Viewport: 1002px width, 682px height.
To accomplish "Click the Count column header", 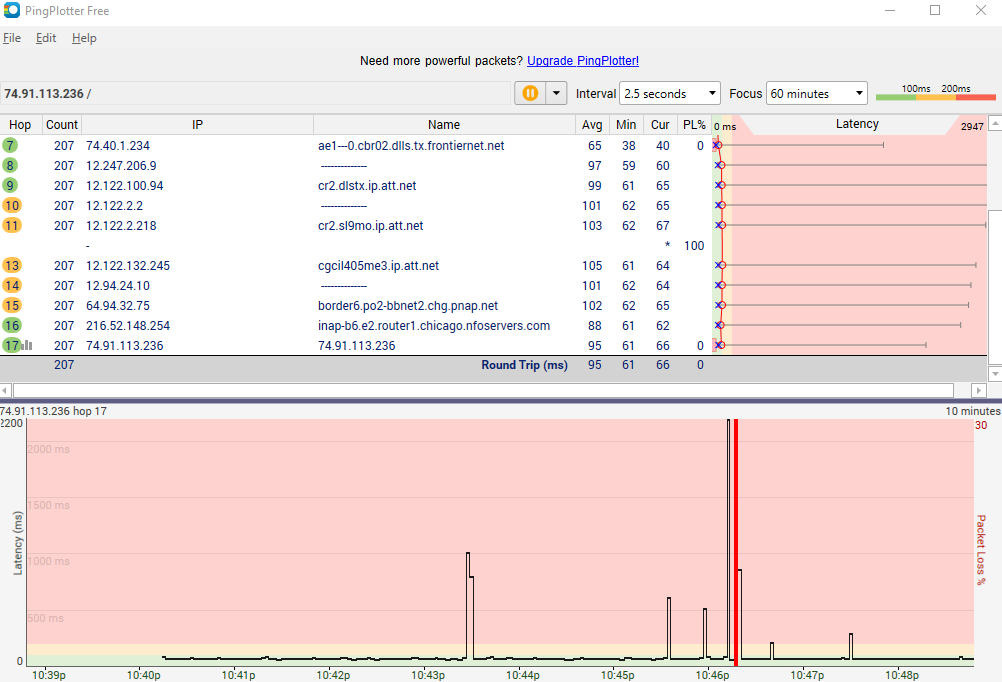I will click(x=62, y=125).
